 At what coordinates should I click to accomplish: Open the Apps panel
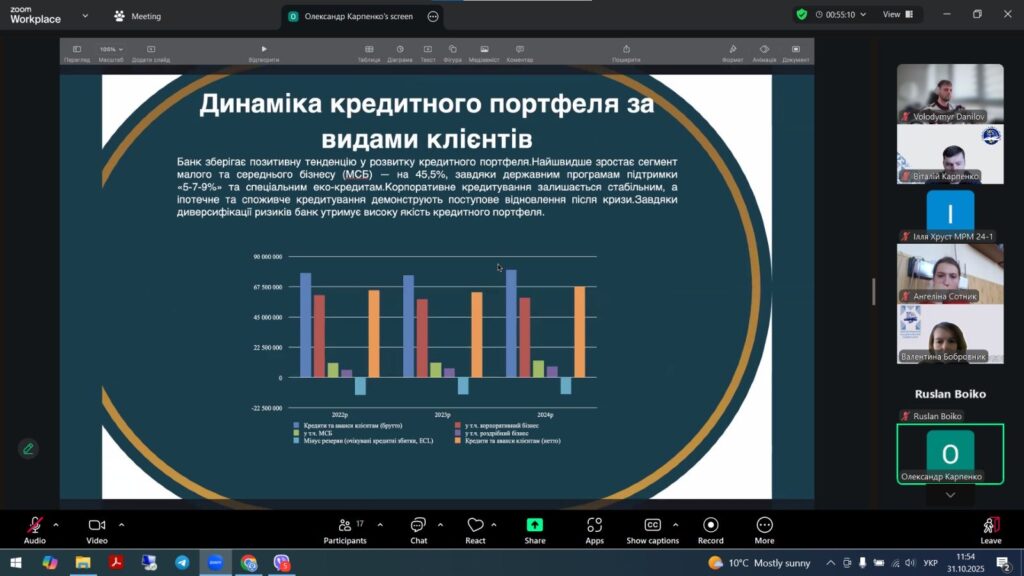(594, 530)
